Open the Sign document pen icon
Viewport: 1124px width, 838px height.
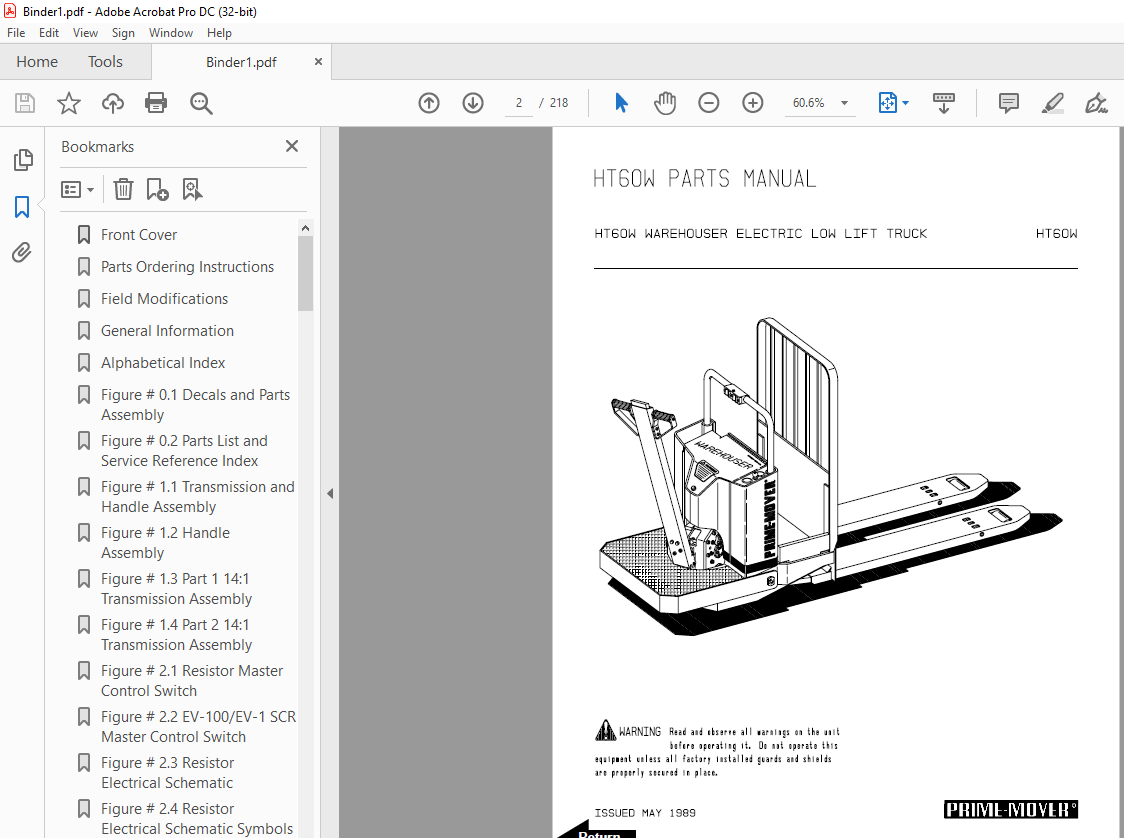1096,103
